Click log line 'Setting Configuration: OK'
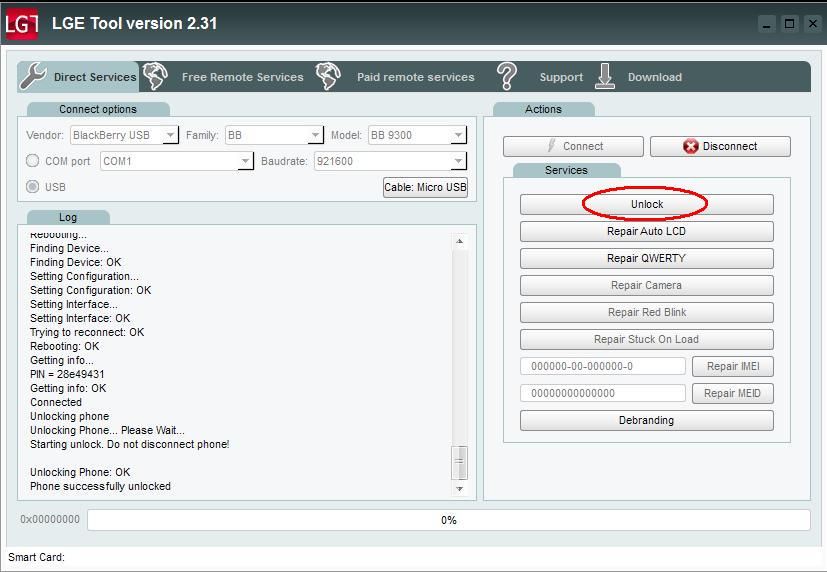The width and height of the screenshot is (827, 572). click(x=90, y=290)
